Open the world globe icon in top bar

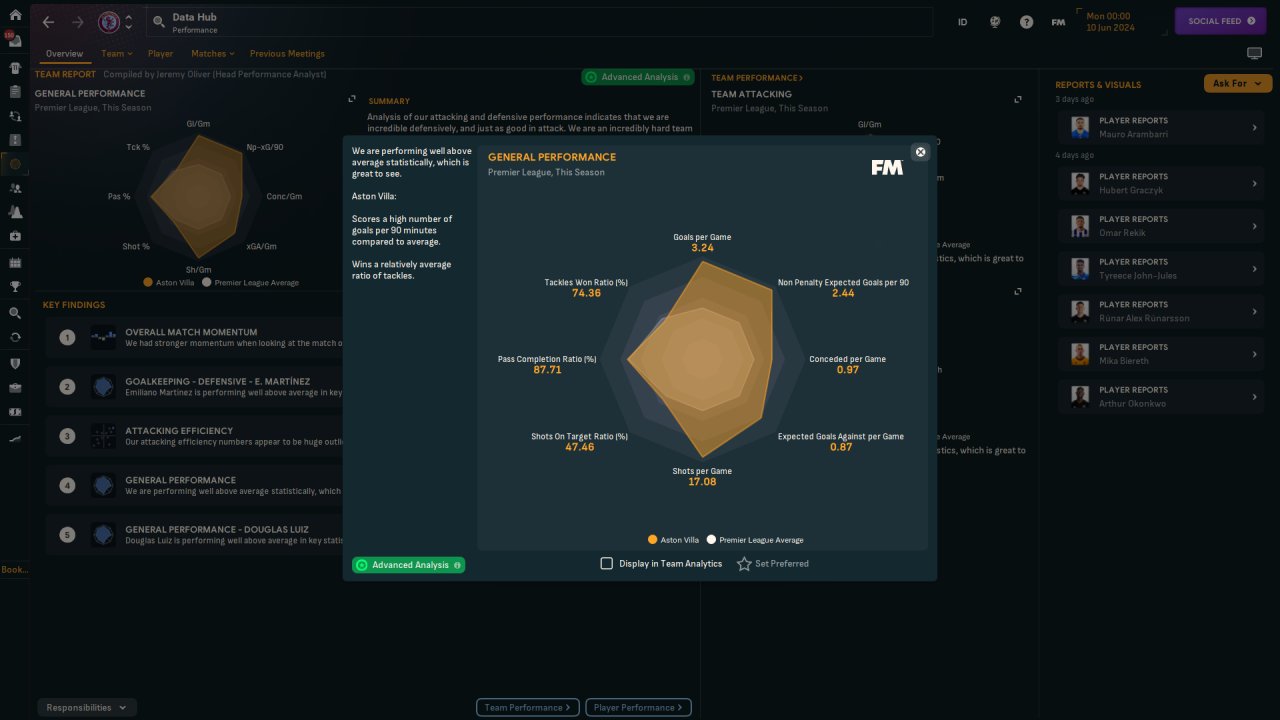(995, 22)
